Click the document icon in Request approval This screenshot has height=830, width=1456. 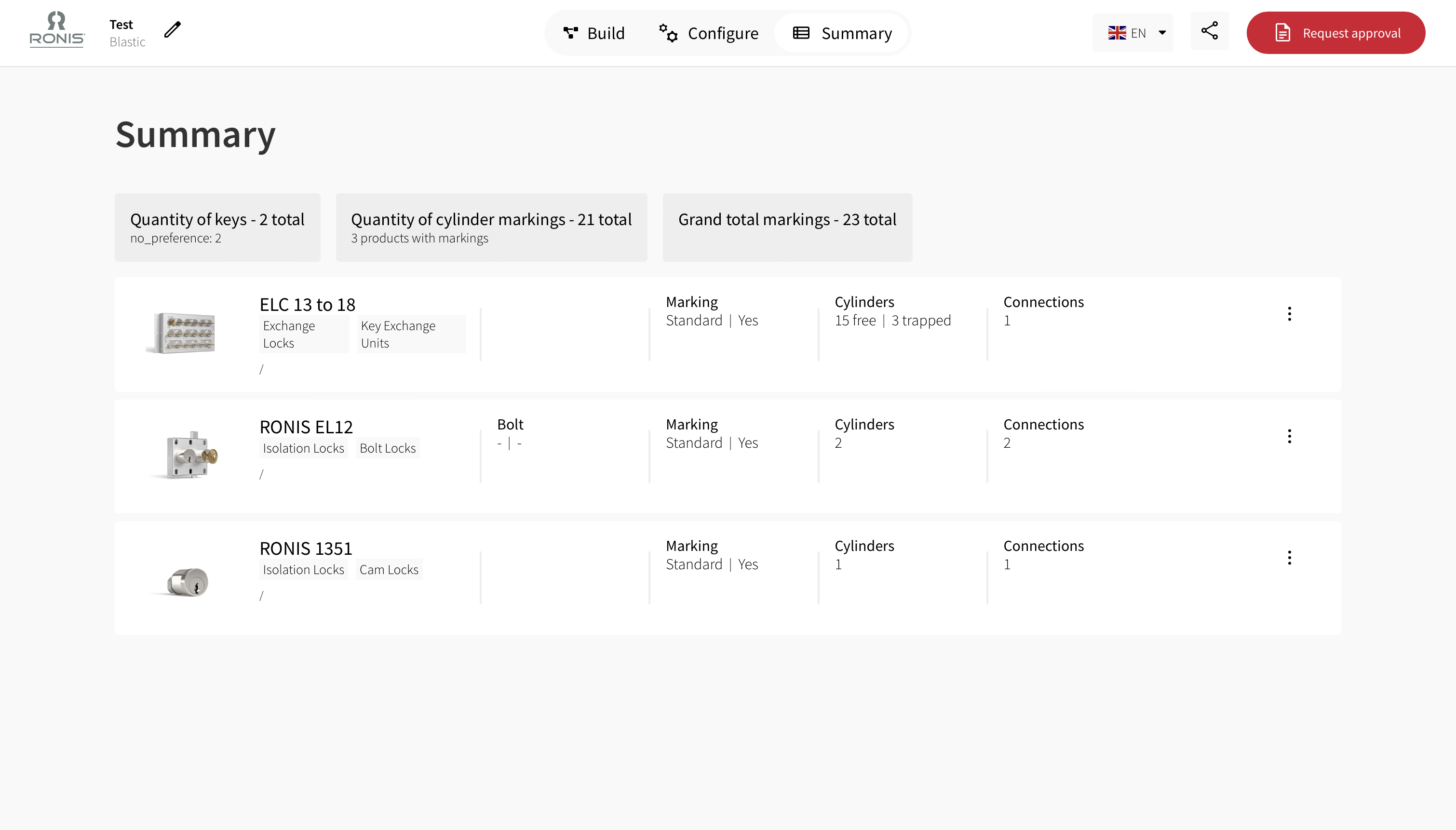(1282, 33)
